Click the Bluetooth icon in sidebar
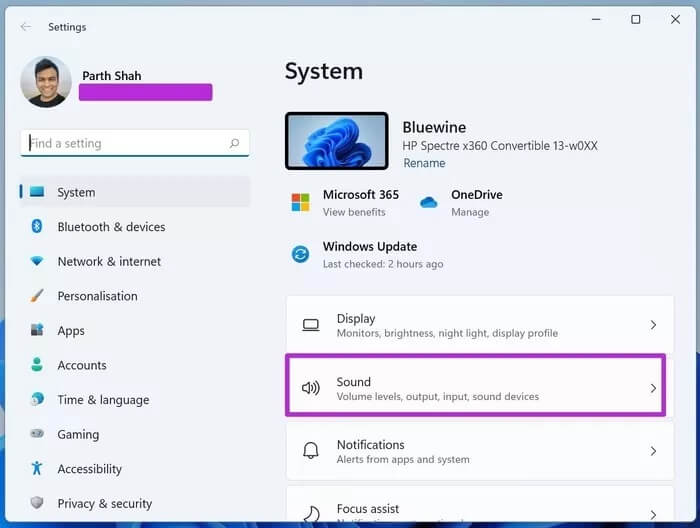The width and height of the screenshot is (700, 528). tap(37, 226)
